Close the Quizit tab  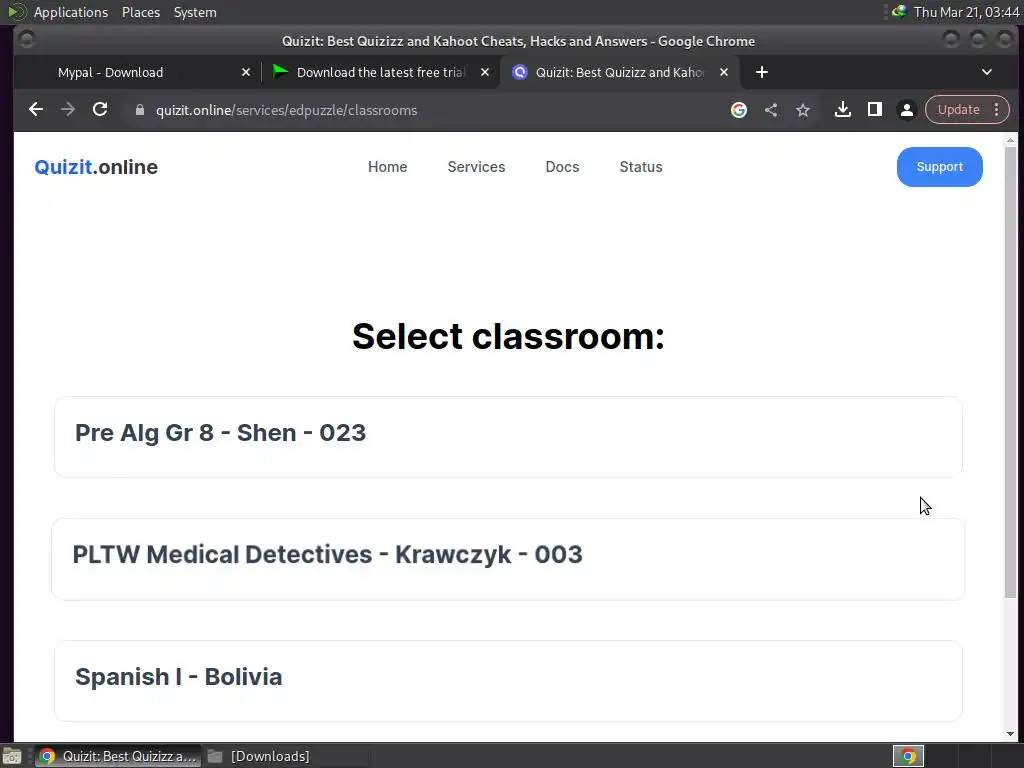pyautogui.click(x=724, y=72)
